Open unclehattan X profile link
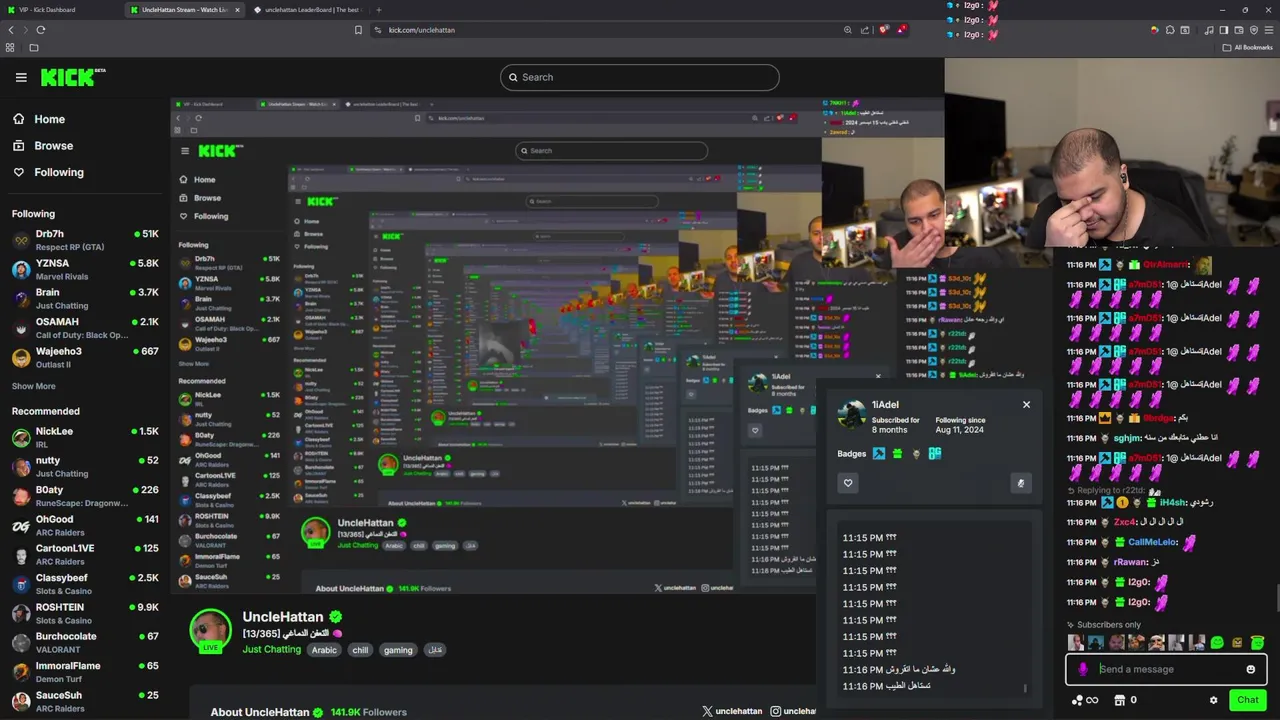 pyautogui.click(x=732, y=711)
